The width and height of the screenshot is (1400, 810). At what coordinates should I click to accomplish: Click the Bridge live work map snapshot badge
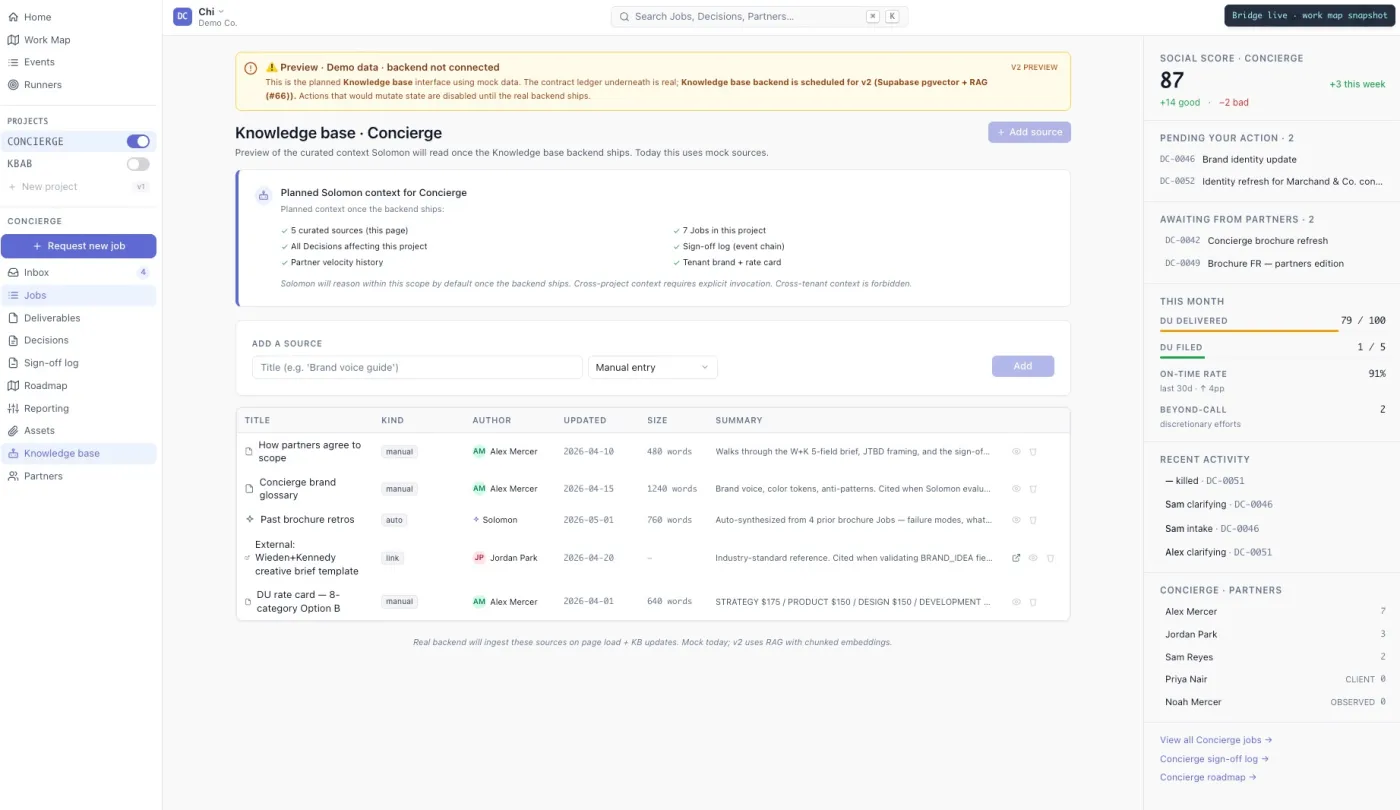(x=1309, y=16)
